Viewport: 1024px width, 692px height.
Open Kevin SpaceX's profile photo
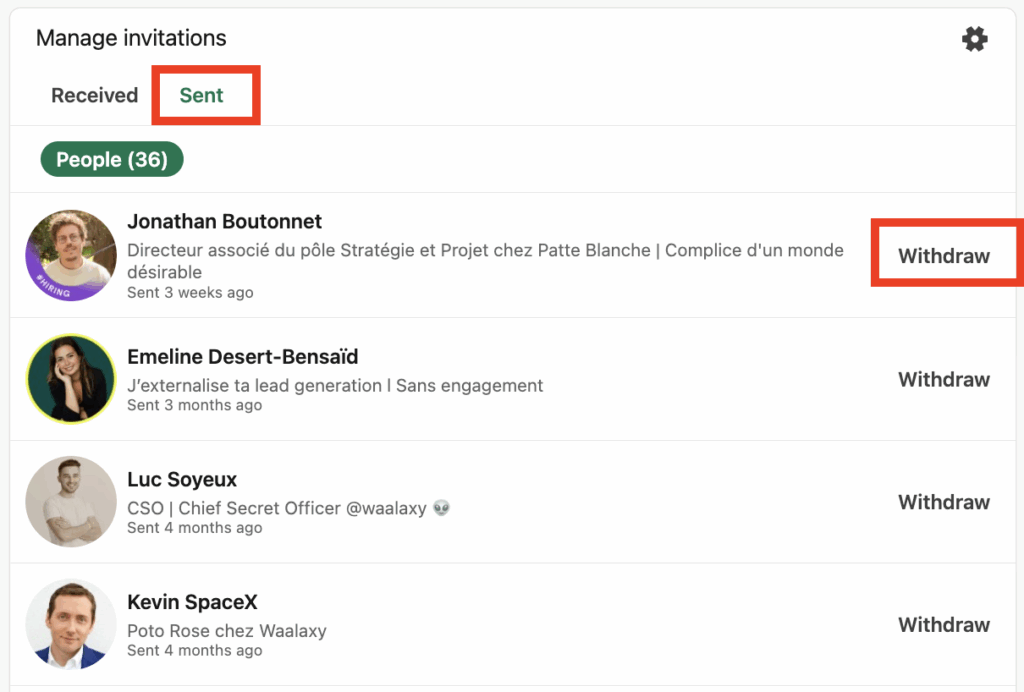click(71, 625)
